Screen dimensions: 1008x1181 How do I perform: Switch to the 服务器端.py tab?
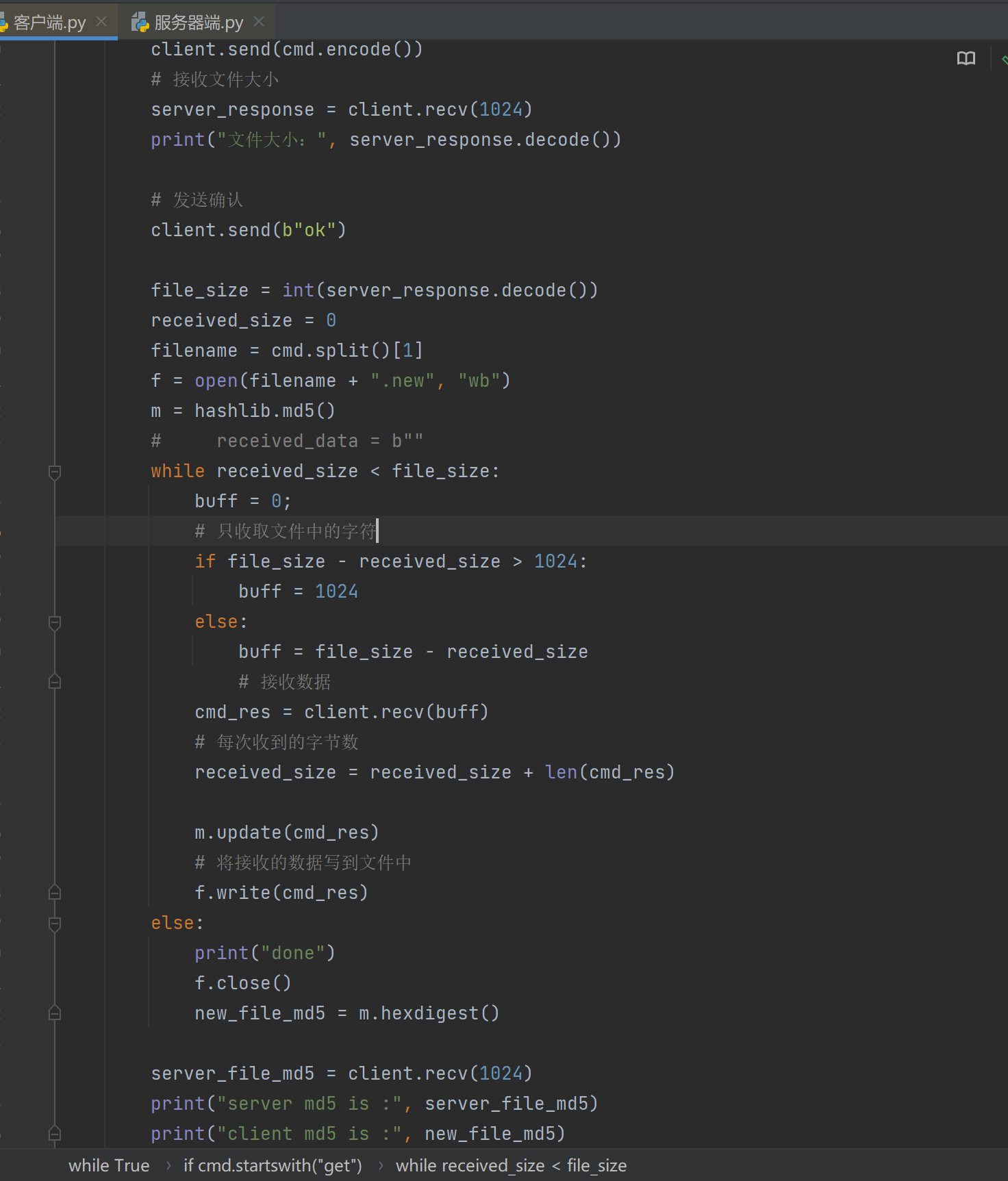(198, 23)
